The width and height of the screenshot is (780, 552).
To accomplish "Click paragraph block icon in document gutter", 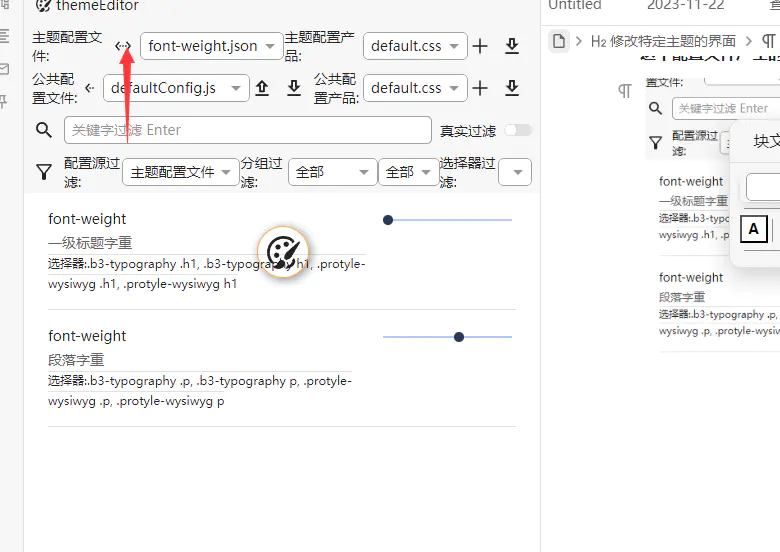I will click(625, 91).
